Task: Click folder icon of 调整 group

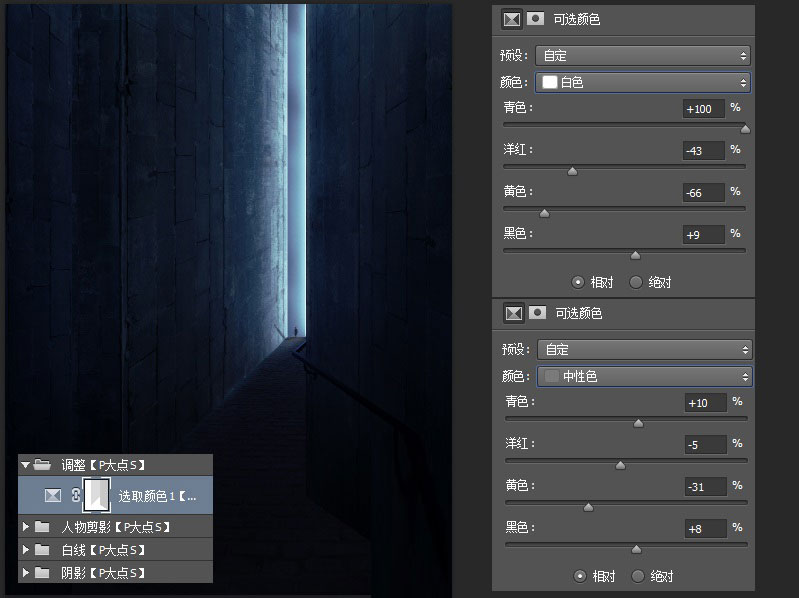Action: (42, 465)
